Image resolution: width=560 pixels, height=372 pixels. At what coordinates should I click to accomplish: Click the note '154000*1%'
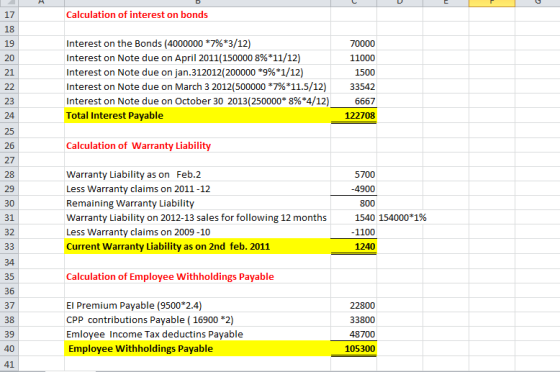pos(402,218)
